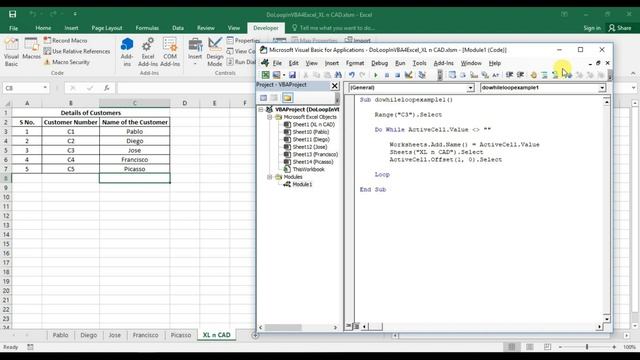640x360 pixels.
Task: Click the Excel Save icon in title bar
Action: tap(13, 14)
